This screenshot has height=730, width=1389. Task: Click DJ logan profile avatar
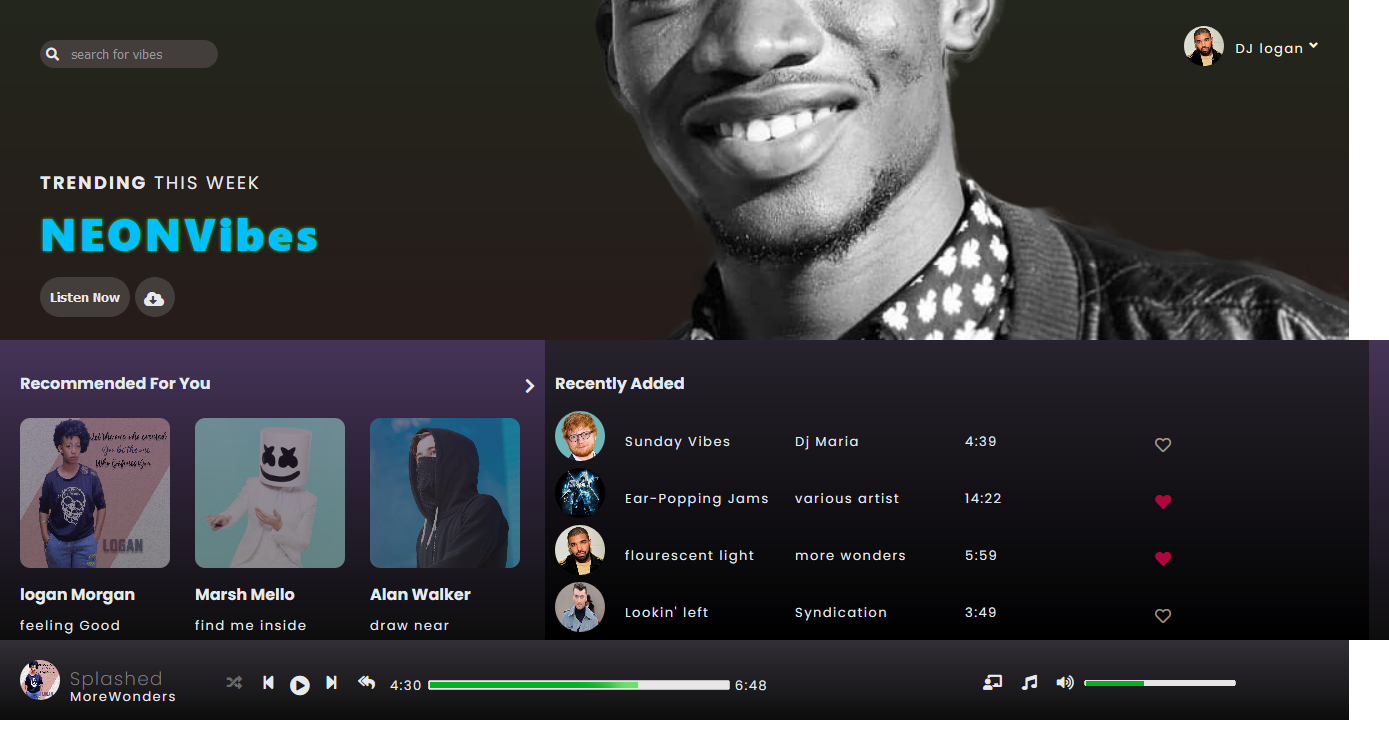pos(1204,46)
